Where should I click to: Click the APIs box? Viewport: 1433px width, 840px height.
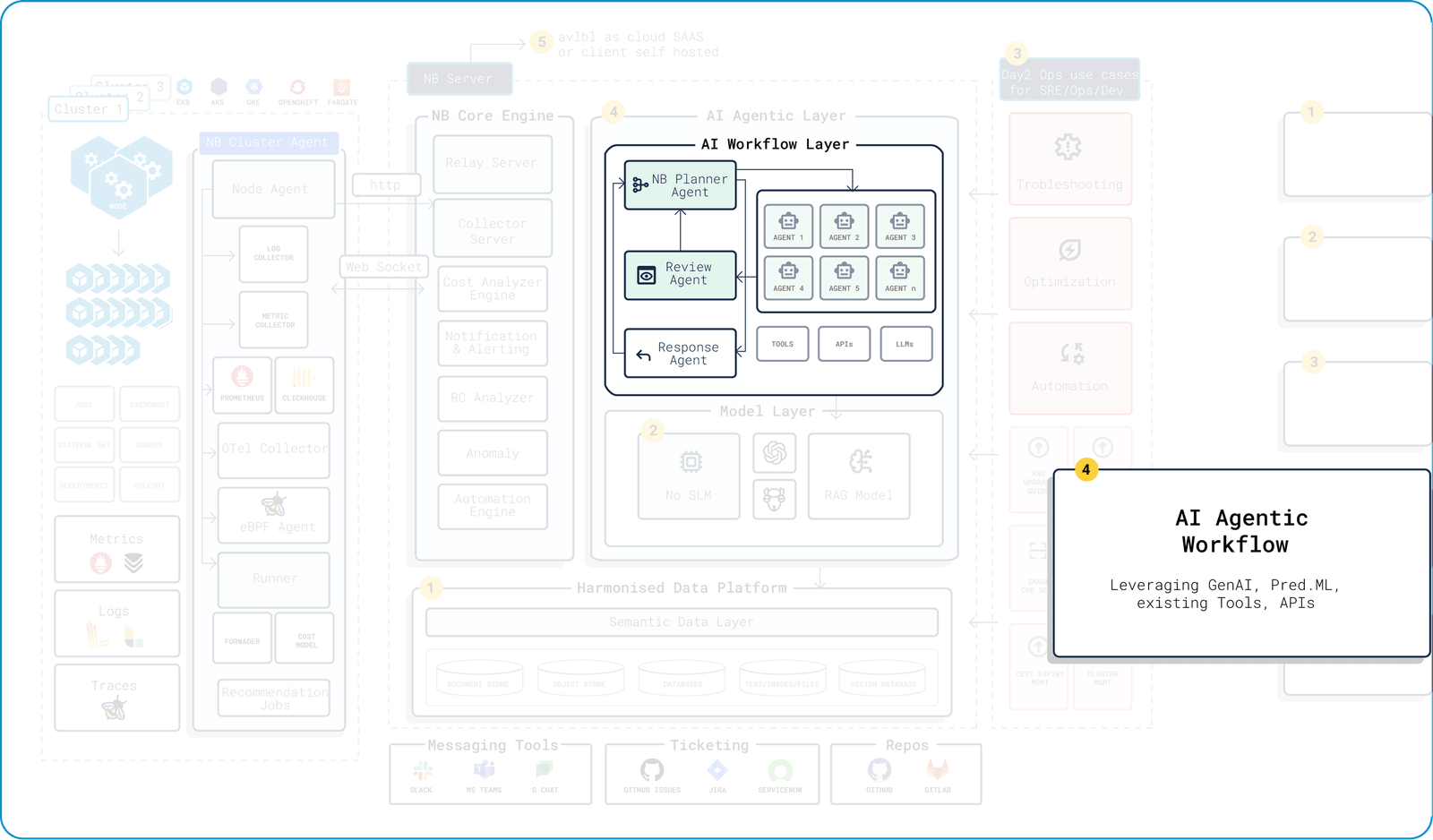845,344
